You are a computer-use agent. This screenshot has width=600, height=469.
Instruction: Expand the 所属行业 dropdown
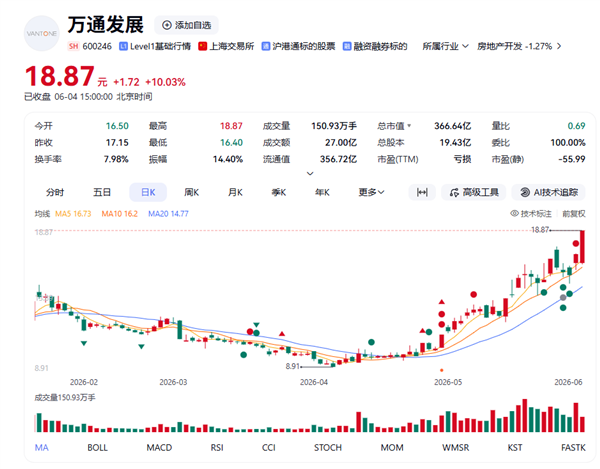[445, 46]
